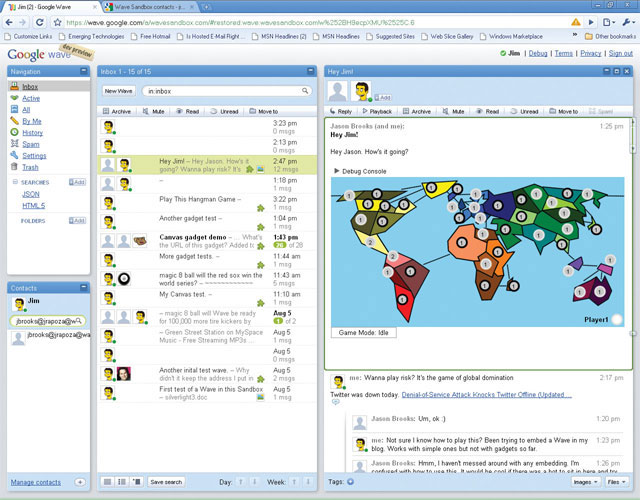The height and width of the screenshot is (500, 640).
Task: Open the Chrome page menu dropdown
Action: (609, 22)
